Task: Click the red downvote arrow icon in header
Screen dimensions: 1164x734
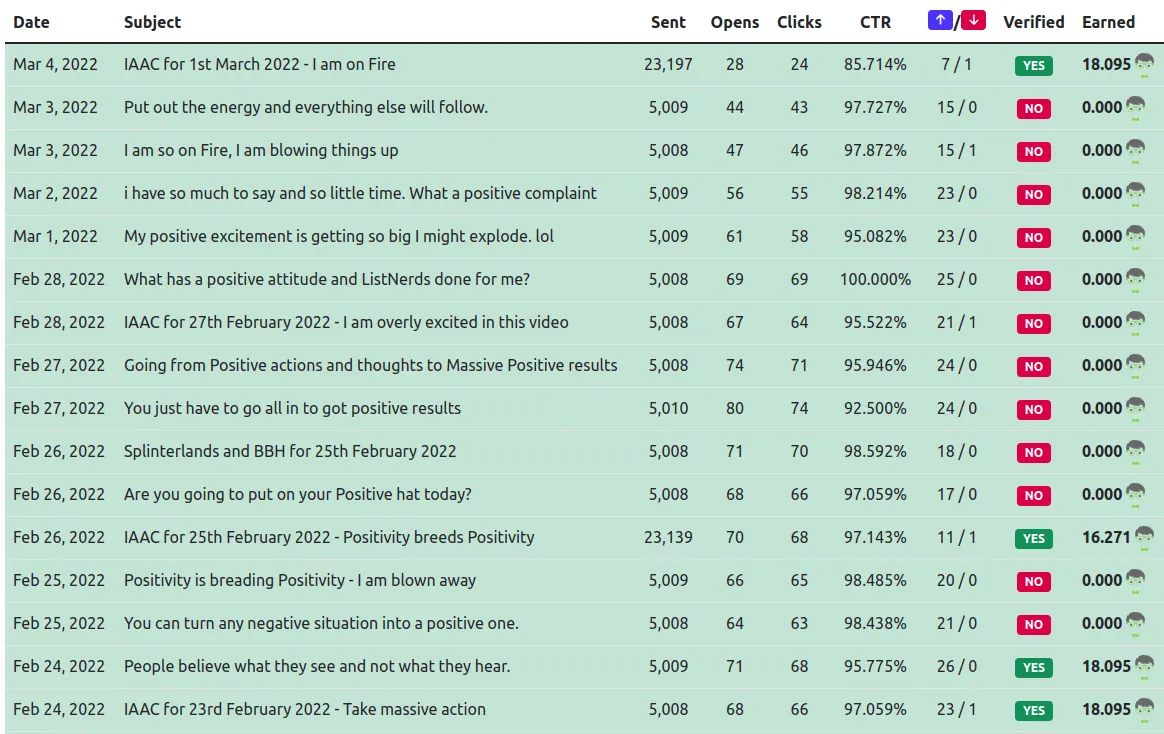Action: (x=974, y=21)
